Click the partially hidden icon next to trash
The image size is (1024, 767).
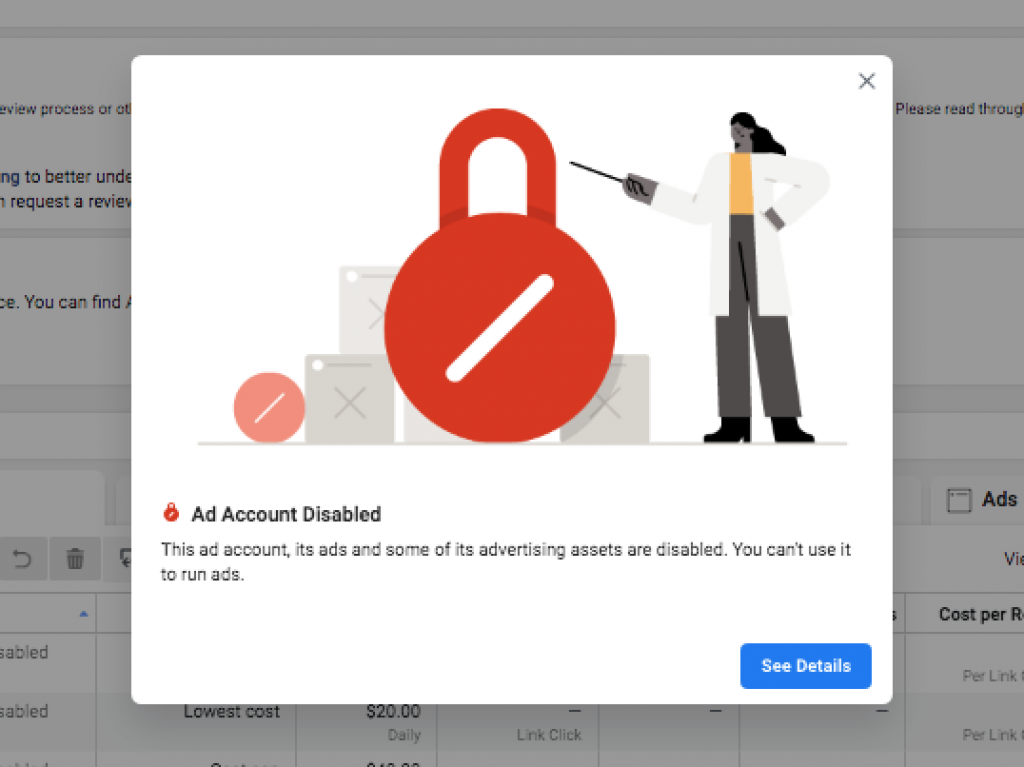pyautogui.click(x=124, y=559)
